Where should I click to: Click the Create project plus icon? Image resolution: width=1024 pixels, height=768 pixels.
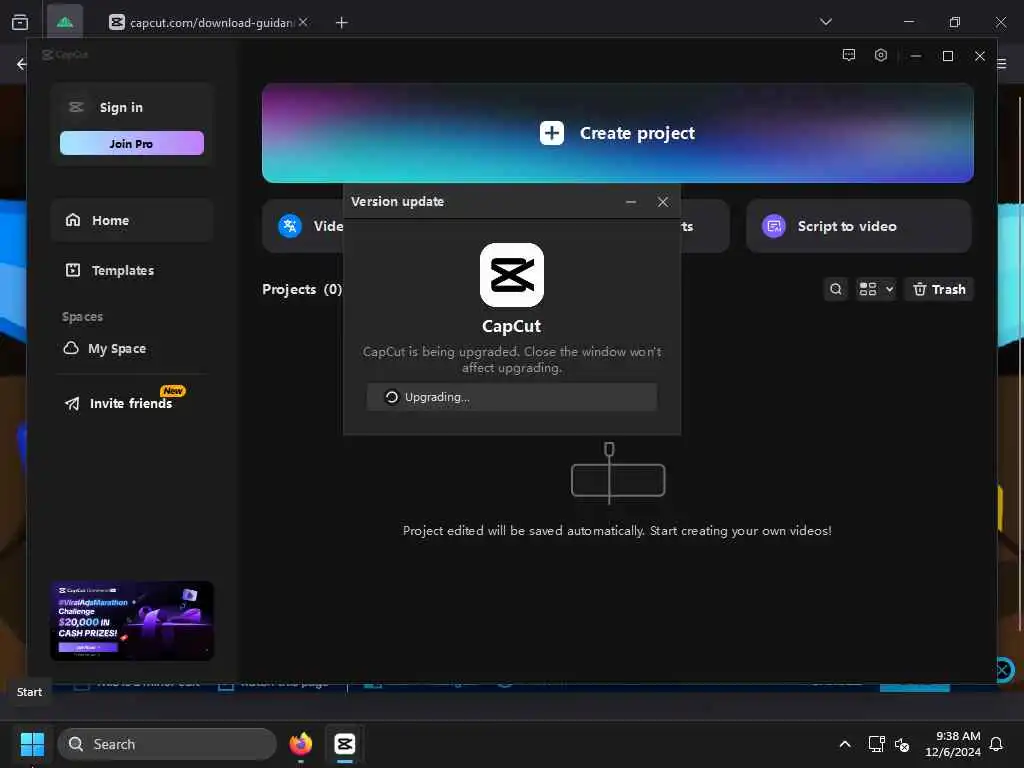click(551, 133)
